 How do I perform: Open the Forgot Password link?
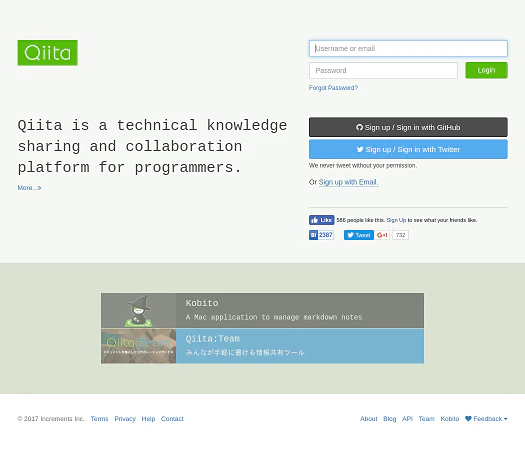(x=333, y=88)
